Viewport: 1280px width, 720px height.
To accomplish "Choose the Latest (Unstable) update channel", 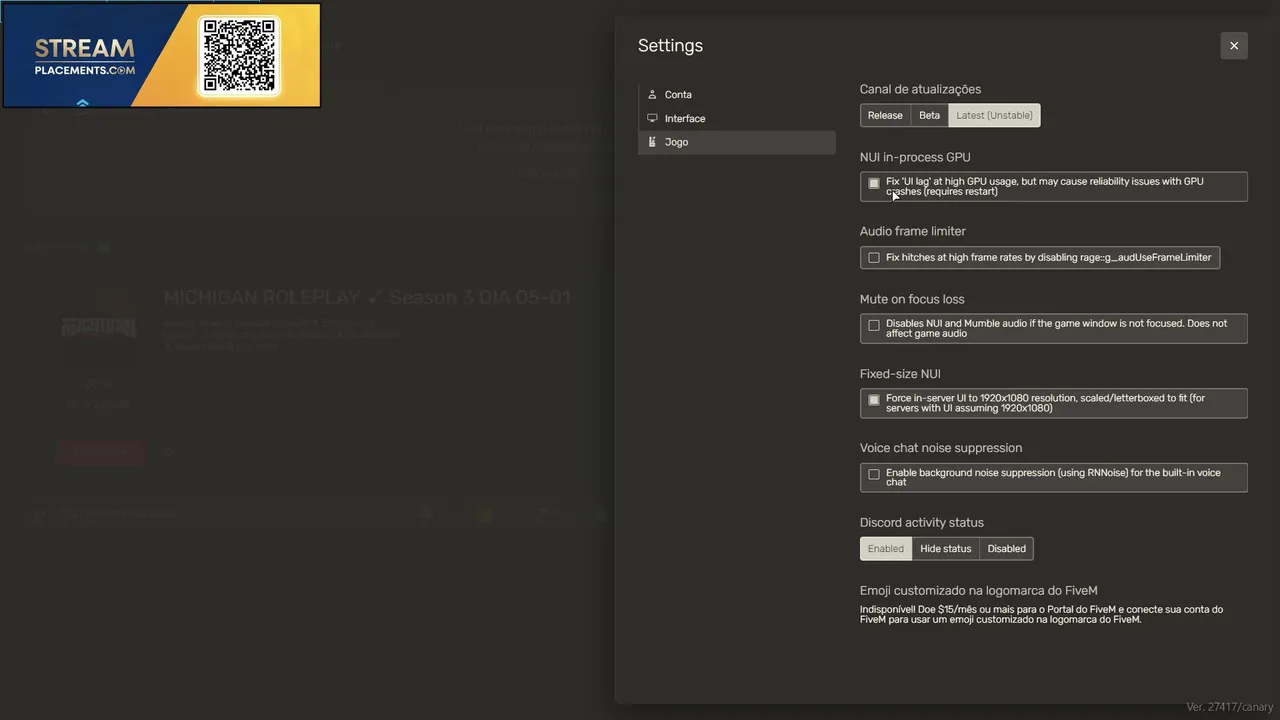I will pyautogui.click(x=994, y=115).
